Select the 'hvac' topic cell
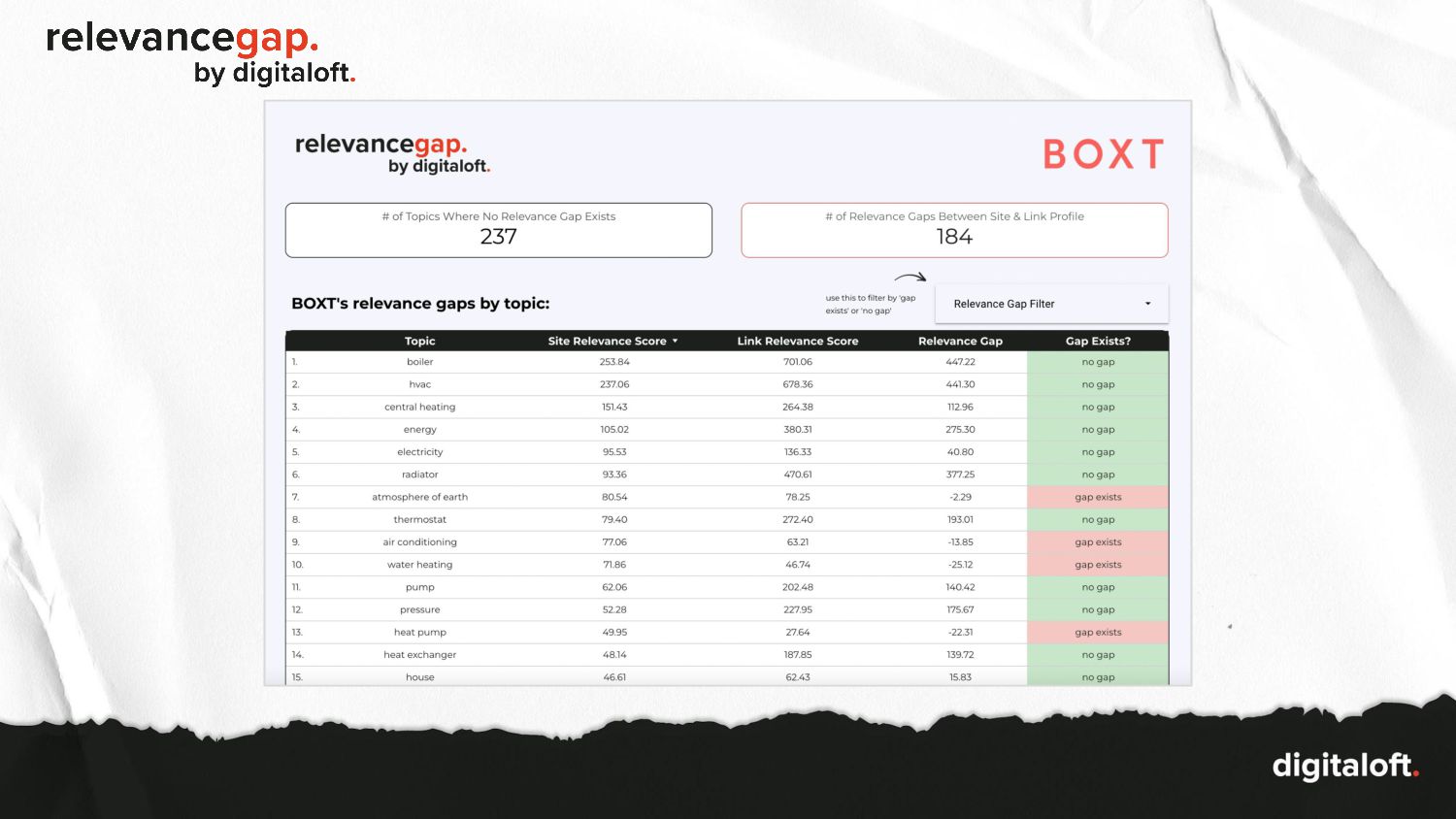The image size is (1456, 819). tap(419, 384)
